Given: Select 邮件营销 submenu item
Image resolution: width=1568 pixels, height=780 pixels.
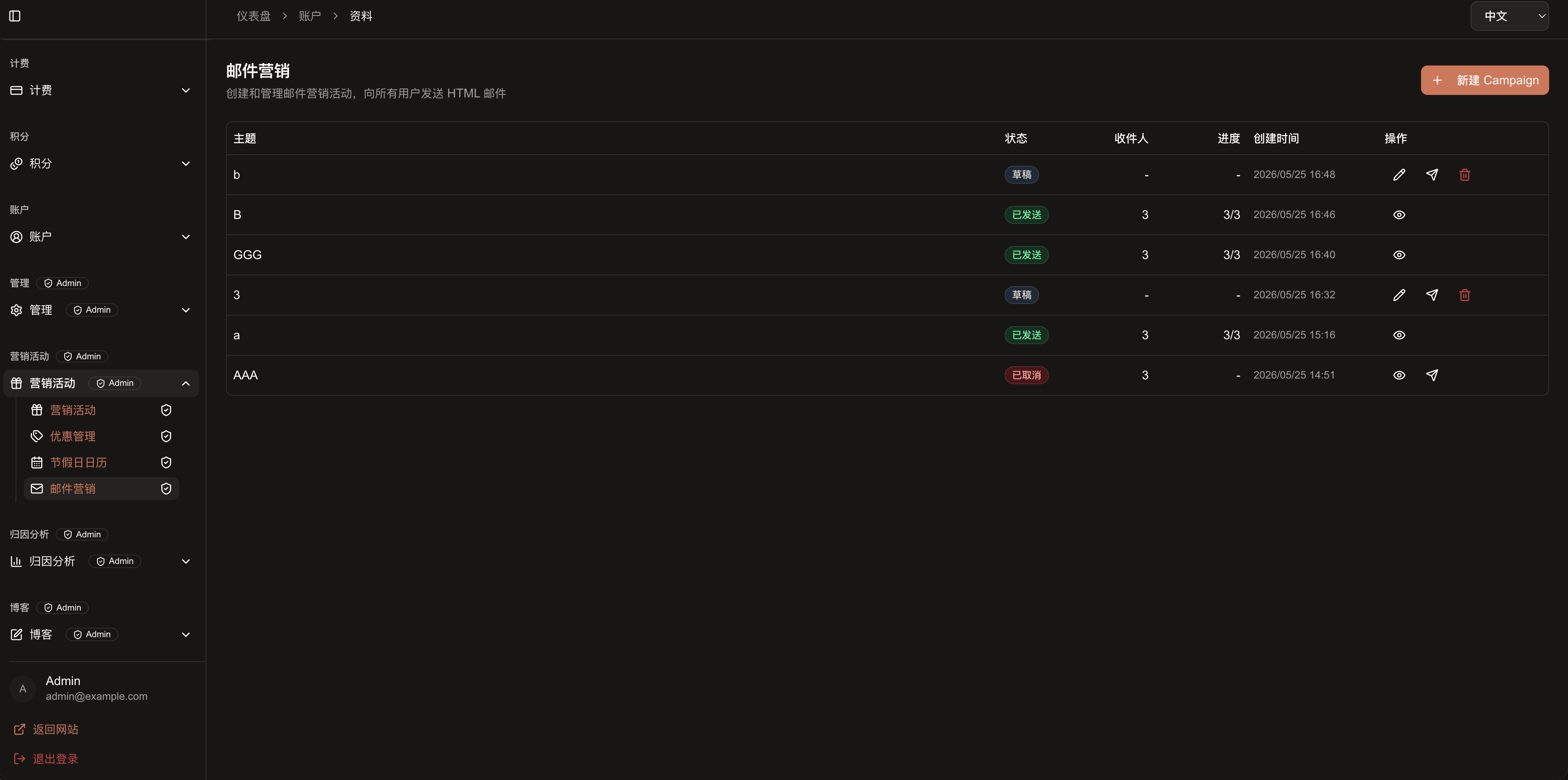Looking at the screenshot, I should (101, 489).
